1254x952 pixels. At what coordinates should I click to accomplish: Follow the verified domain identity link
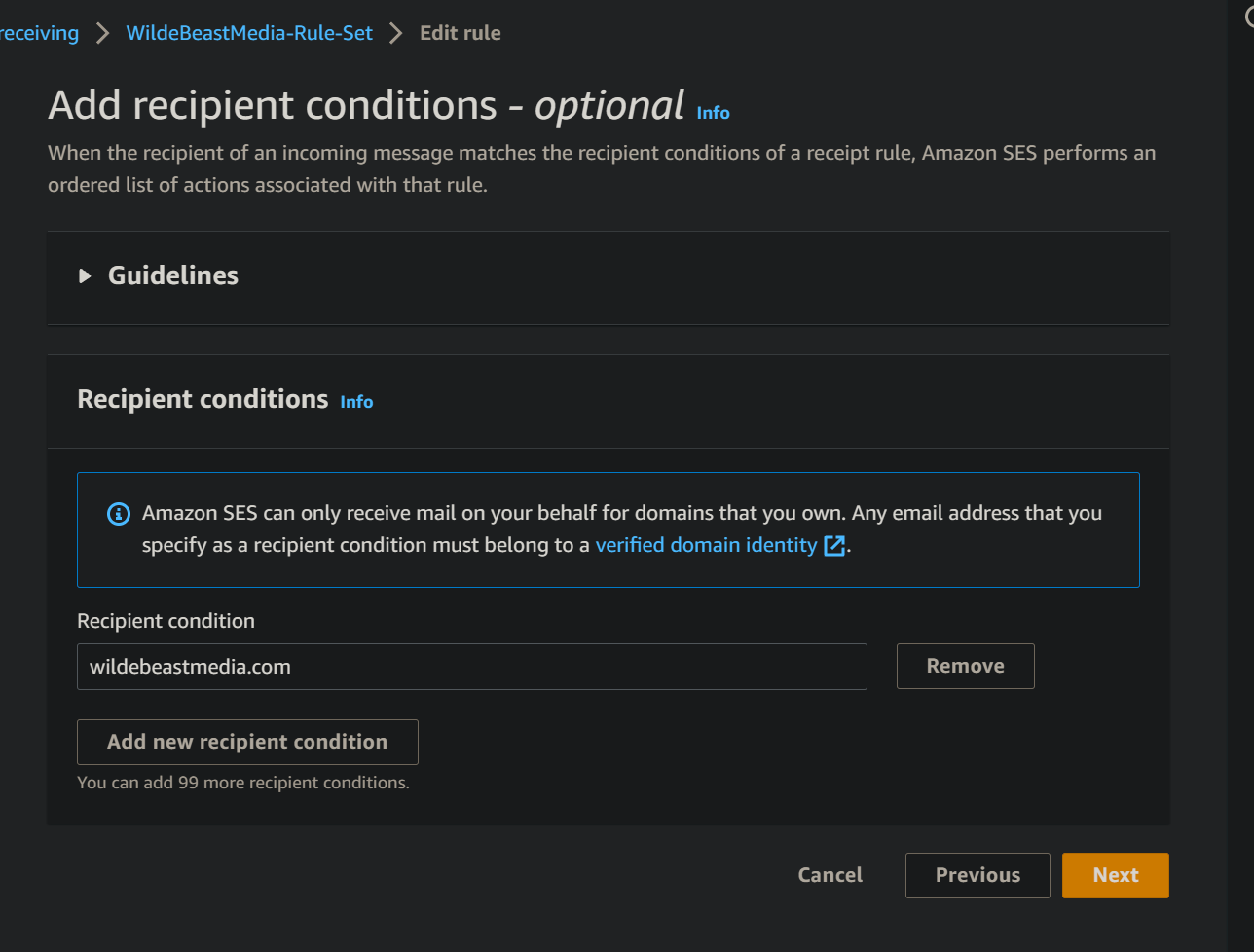click(x=706, y=546)
